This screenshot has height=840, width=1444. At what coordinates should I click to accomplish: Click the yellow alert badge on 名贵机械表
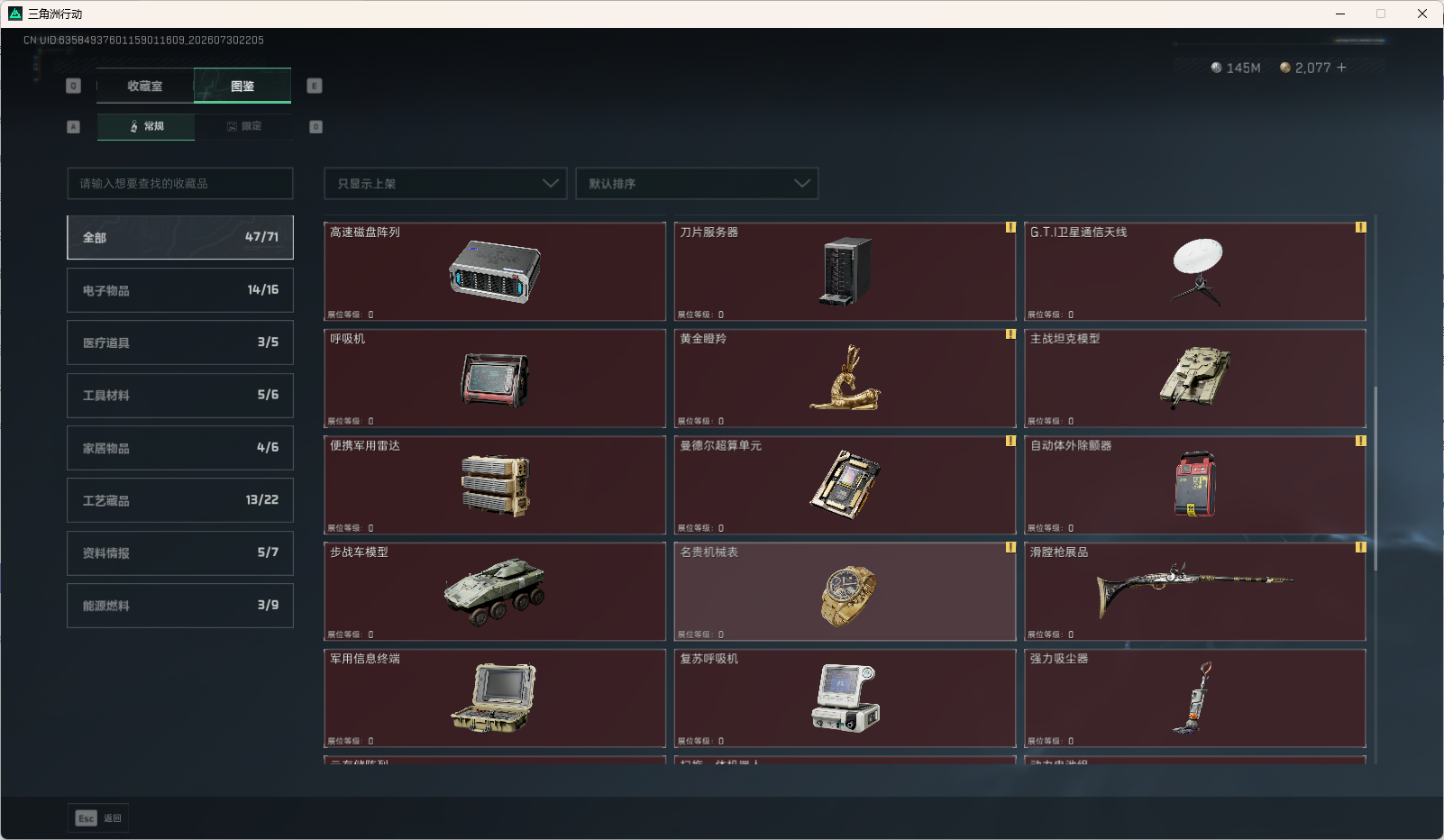point(1010,547)
